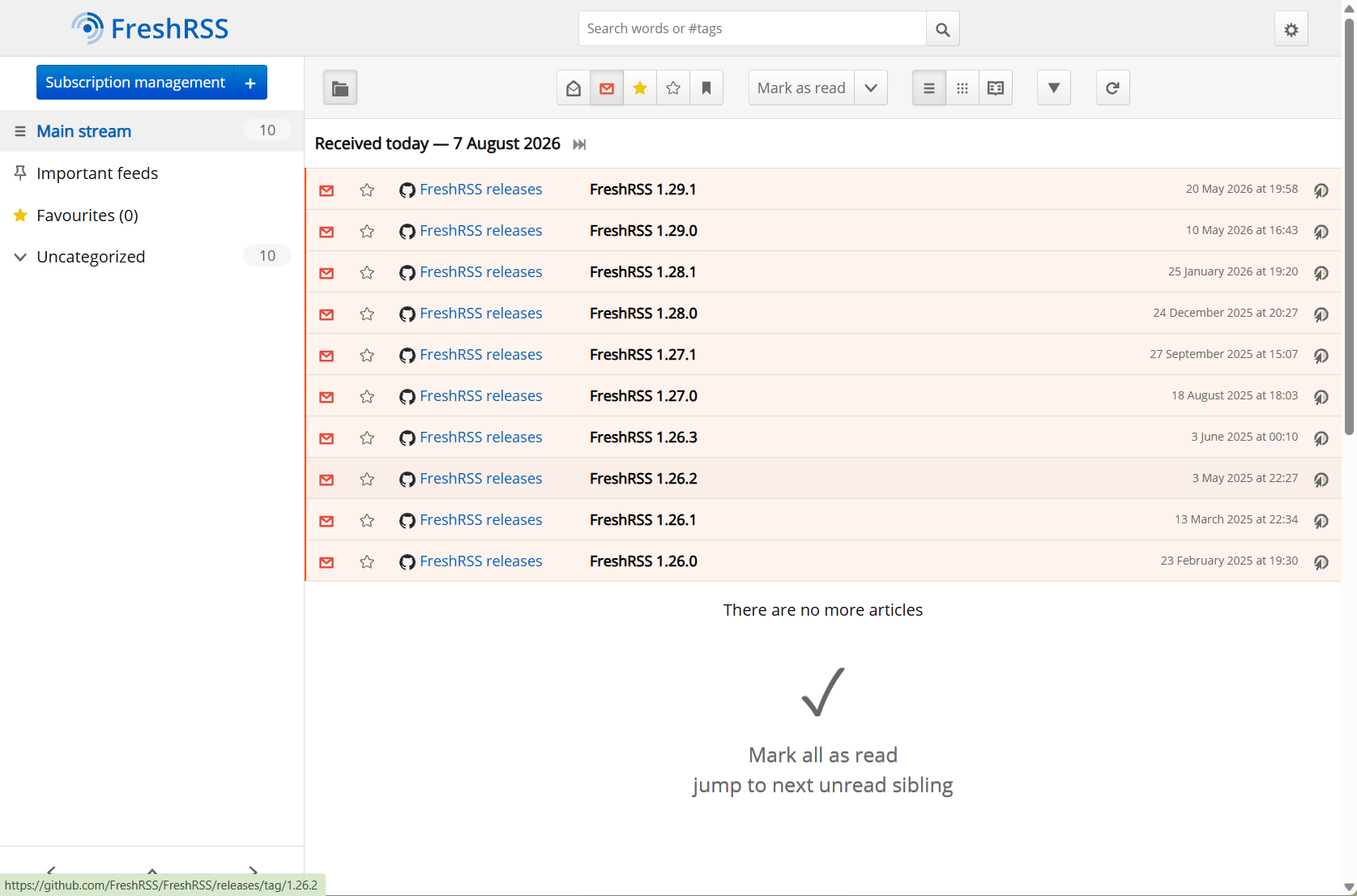Star FreshRSS 1.29.1 as favourite
Image resolution: width=1357 pixels, height=896 pixels.
pos(367,190)
